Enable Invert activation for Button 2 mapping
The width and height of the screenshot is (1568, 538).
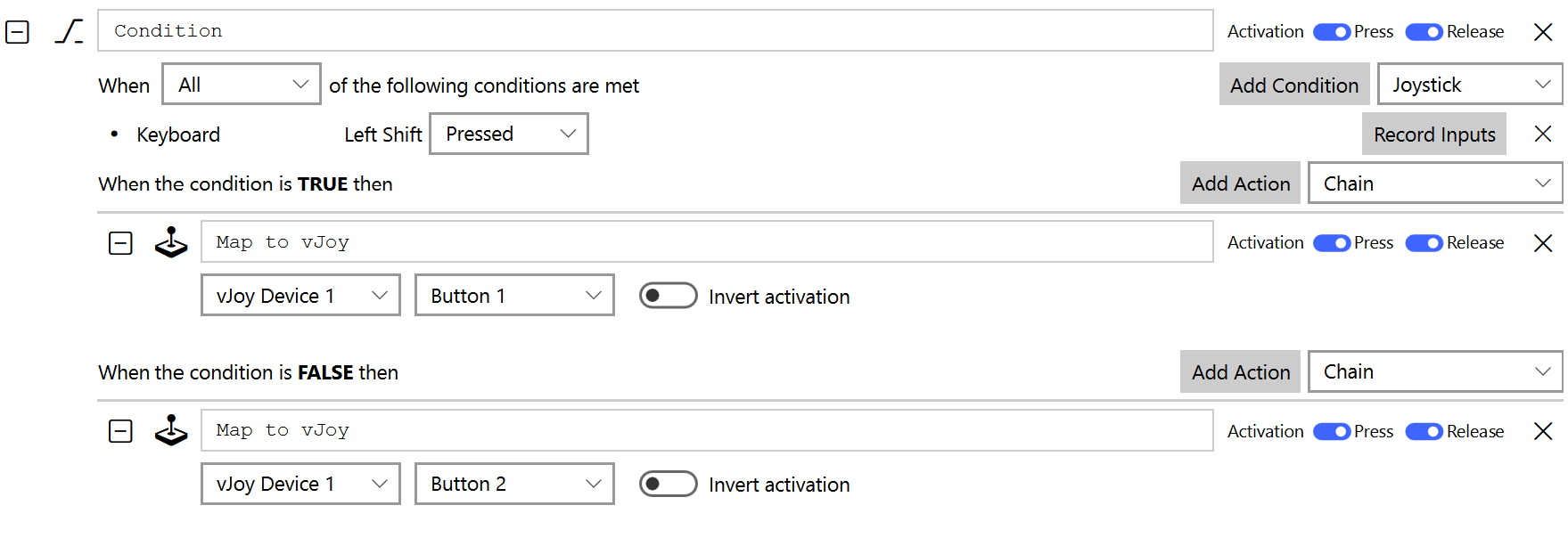[x=668, y=484]
